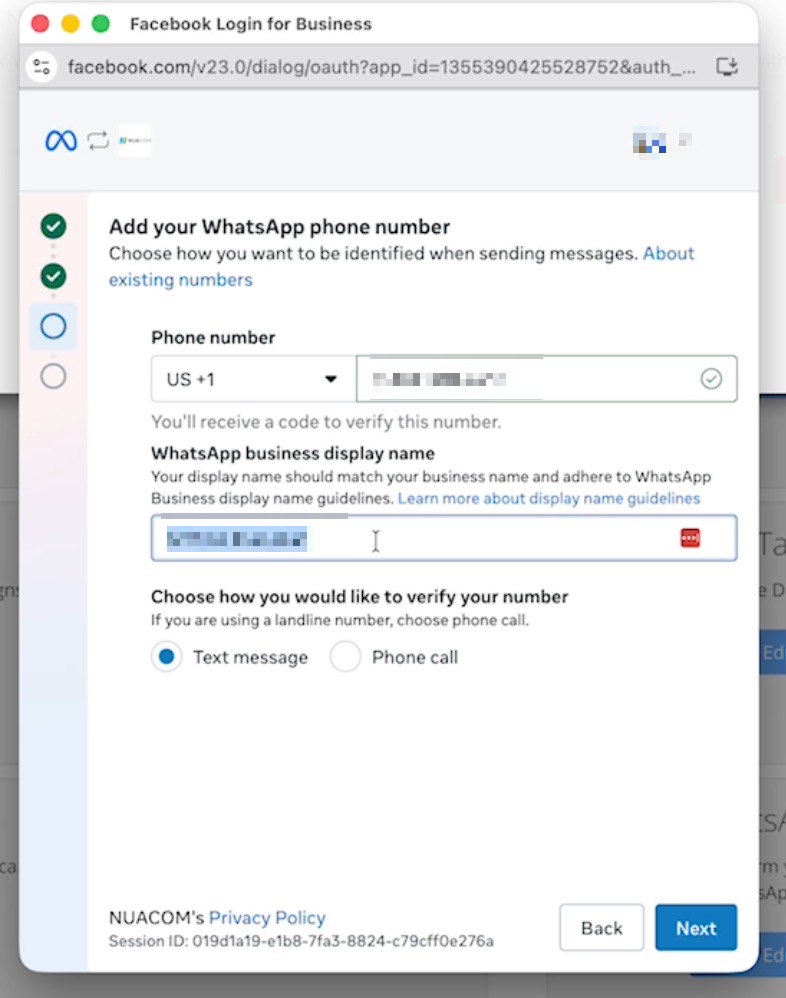Click the Meta infinity logo
This screenshot has width=786, height=998.
click(61, 141)
